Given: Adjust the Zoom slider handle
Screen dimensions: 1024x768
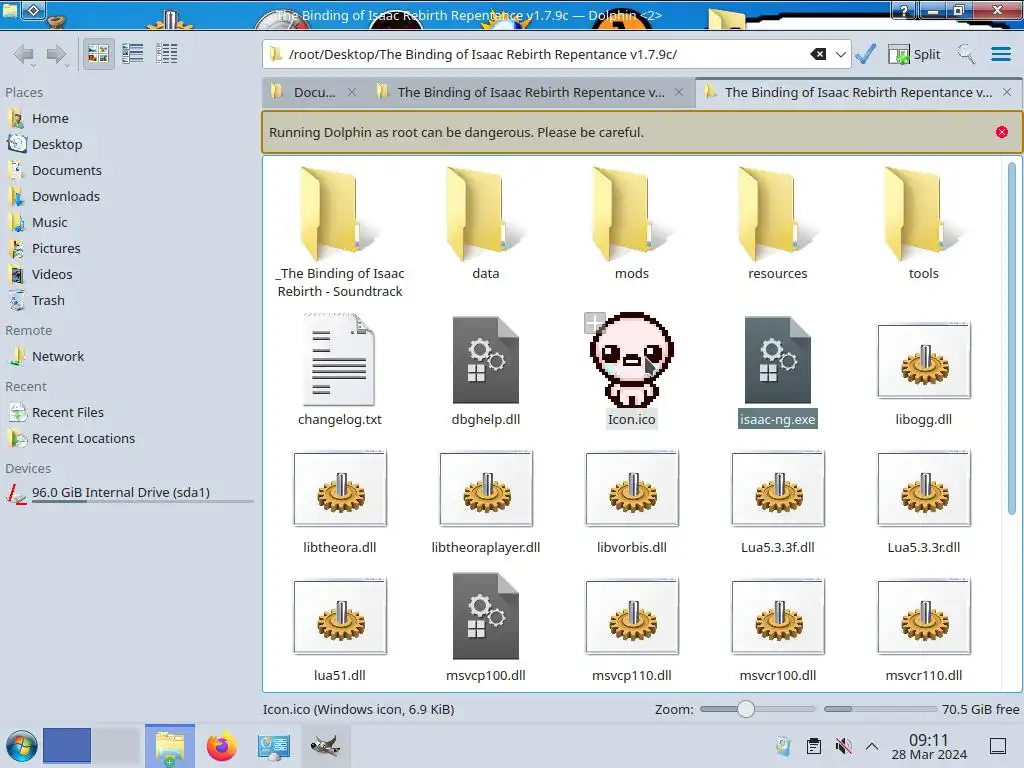Looking at the screenshot, I should [x=745, y=709].
